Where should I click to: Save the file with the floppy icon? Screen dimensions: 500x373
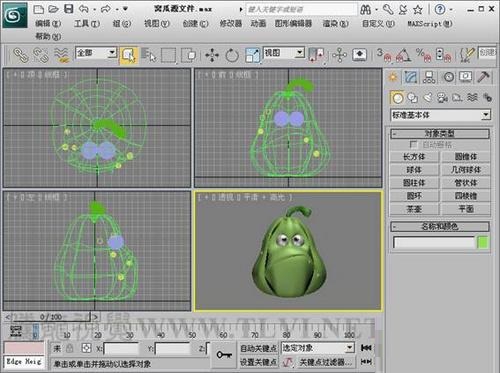69,9
